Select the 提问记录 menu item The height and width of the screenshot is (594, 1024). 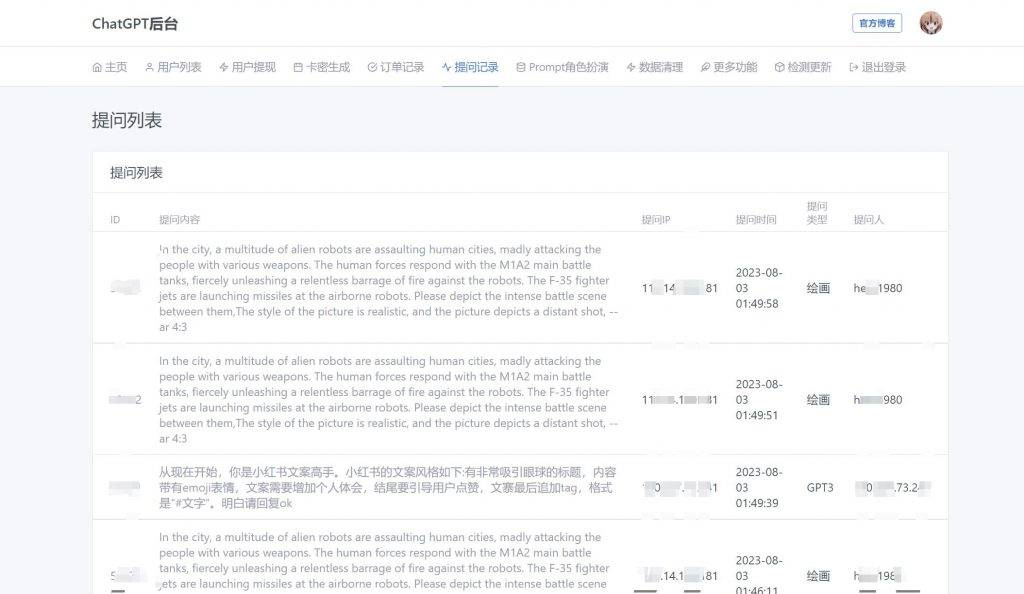(x=470, y=67)
